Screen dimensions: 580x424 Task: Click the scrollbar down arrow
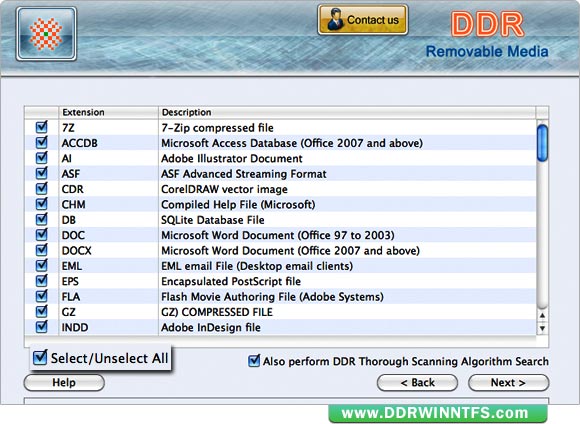pyautogui.click(x=542, y=328)
